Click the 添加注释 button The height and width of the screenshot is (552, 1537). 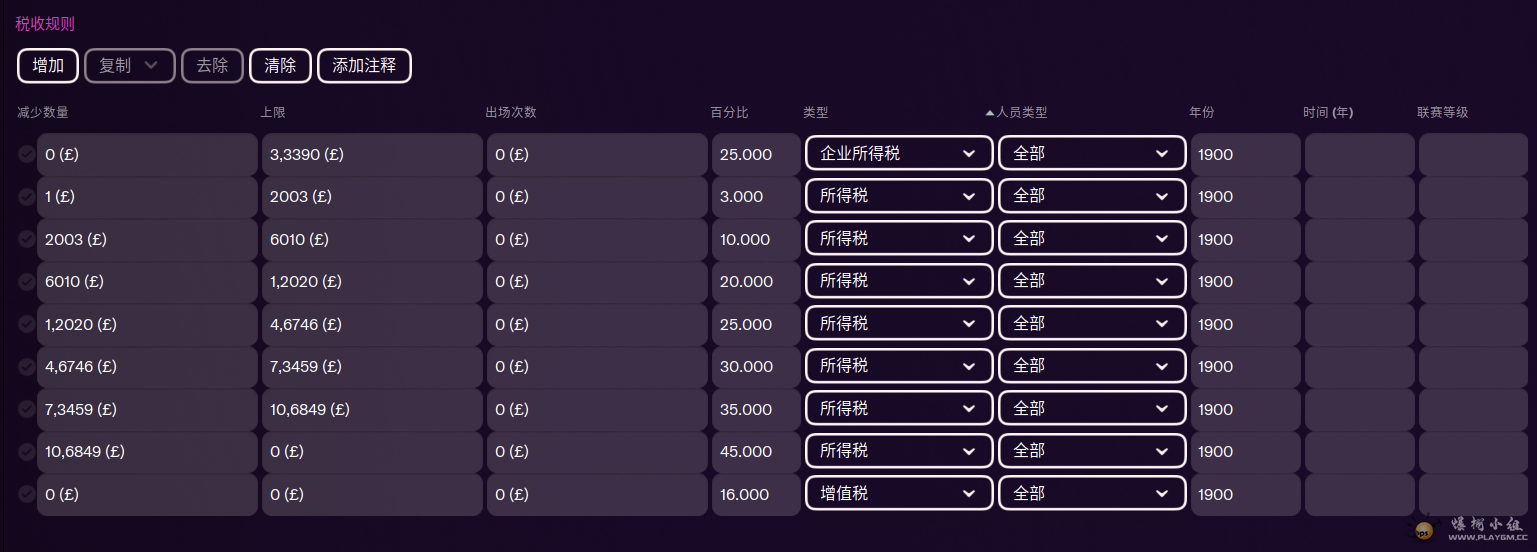(364, 66)
